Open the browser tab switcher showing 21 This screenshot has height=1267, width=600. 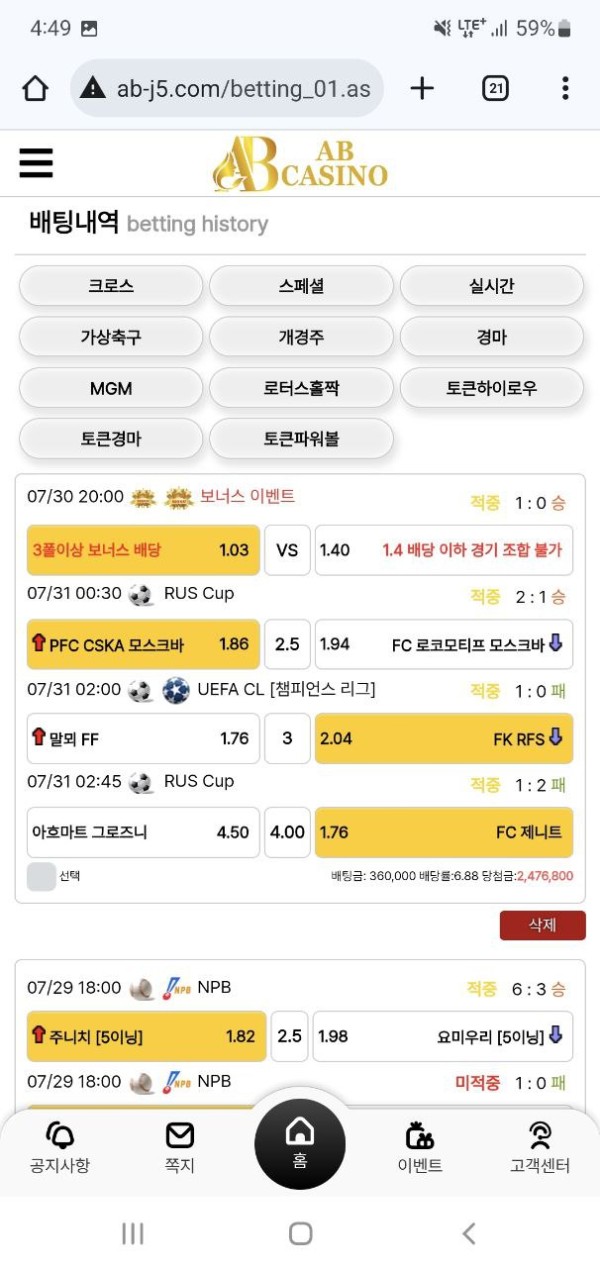pyautogui.click(x=495, y=89)
